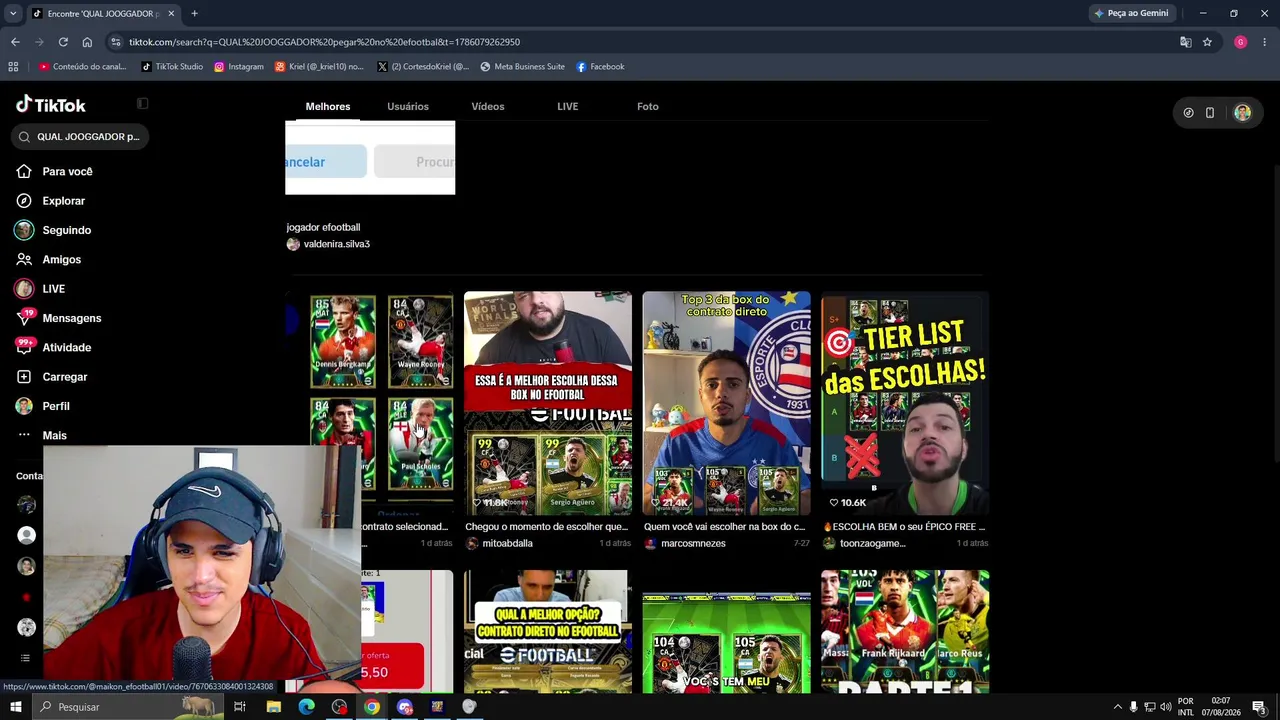Viewport: 1280px width, 720px height.
Task: Open Mensagens icon with 19 badge
Action: [24, 318]
